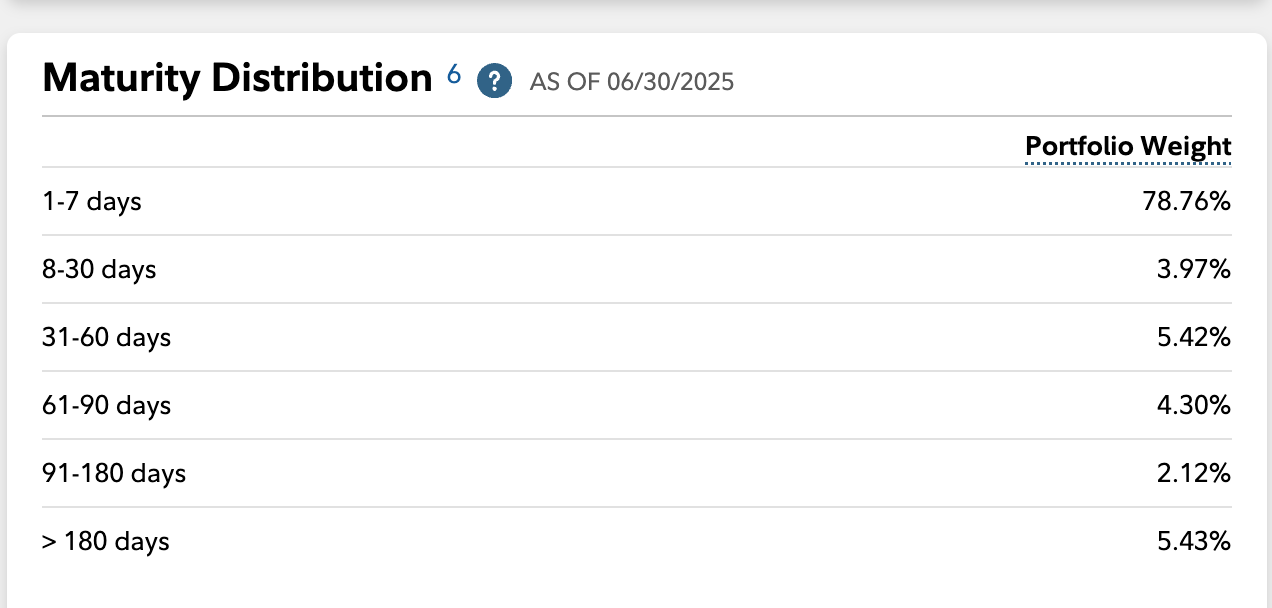The width and height of the screenshot is (1272, 608).
Task: Select the 8-30 days row label
Action: 99,270
